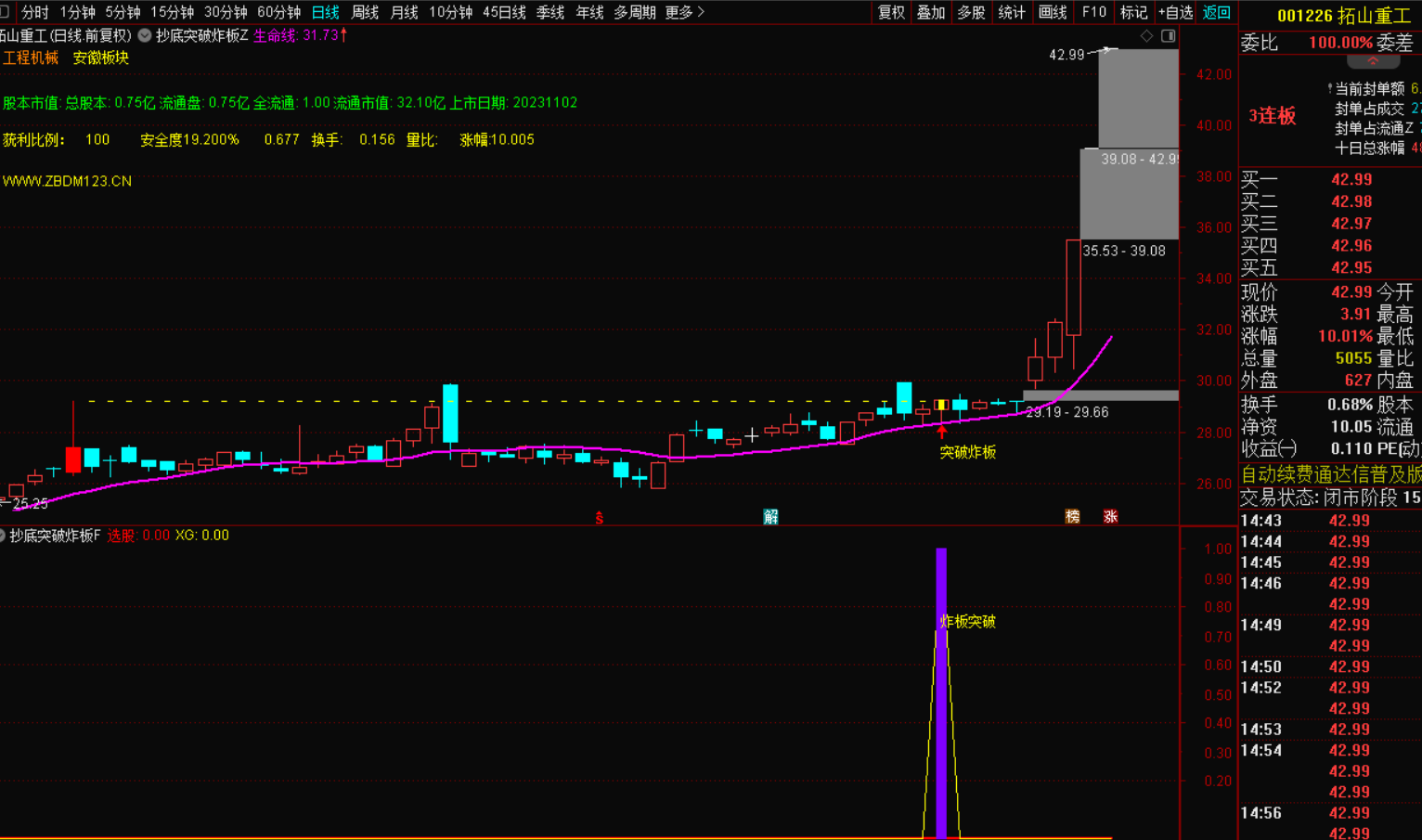Select the 分时 intraday tab
The width and height of the screenshot is (1422, 840).
34,12
